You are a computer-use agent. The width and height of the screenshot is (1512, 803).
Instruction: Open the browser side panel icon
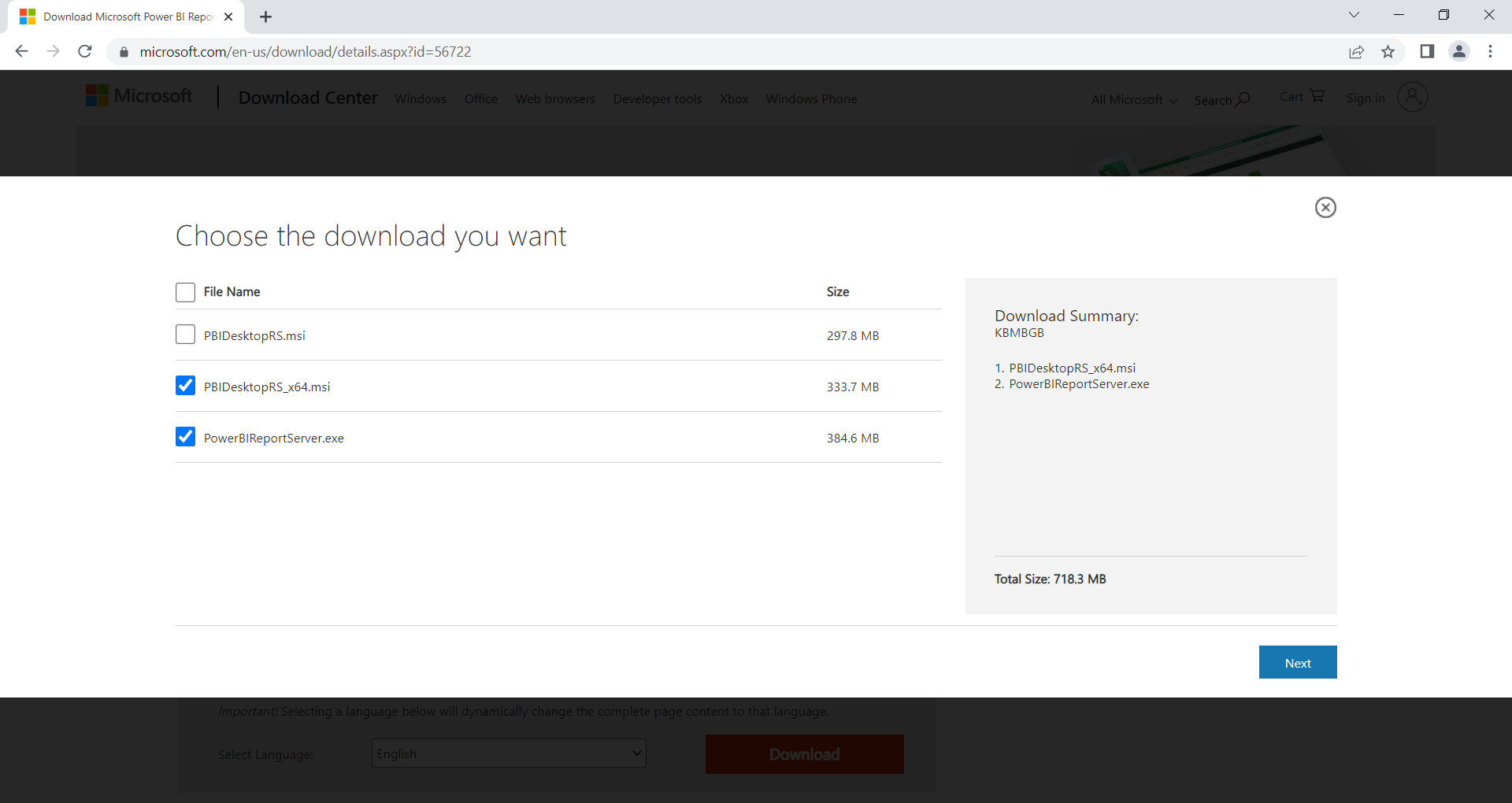[x=1426, y=51]
